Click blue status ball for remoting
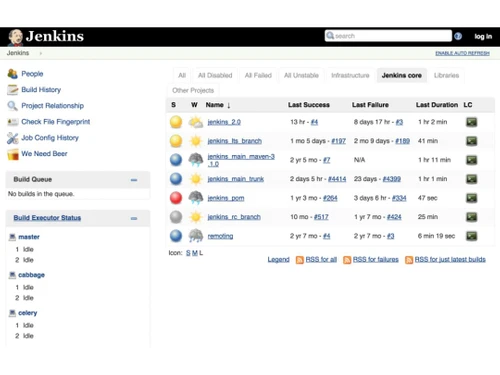The image size is (500, 375). (176, 236)
